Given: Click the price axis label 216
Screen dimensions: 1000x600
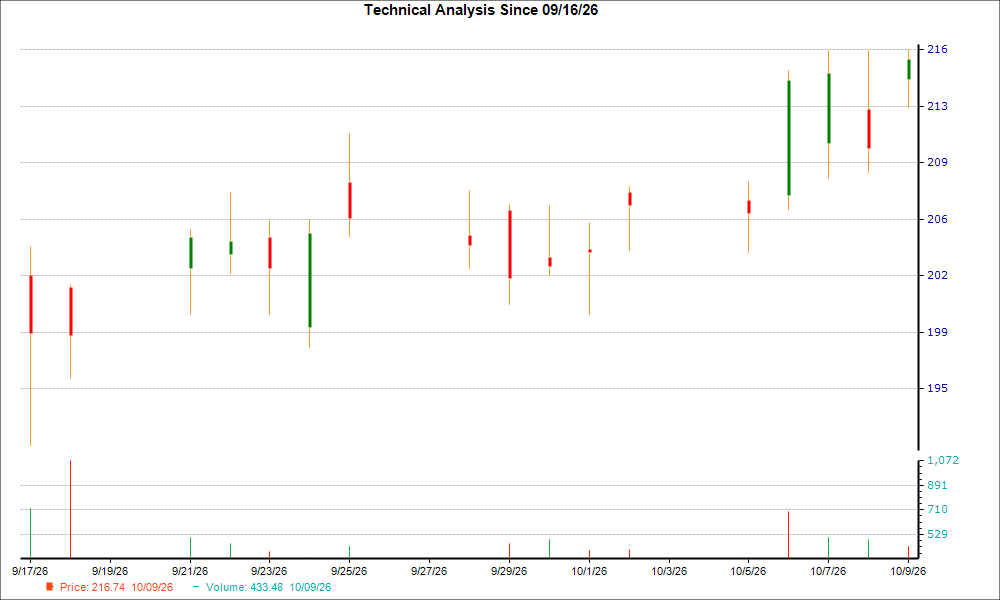Looking at the screenshot, I should coord(937,50).
